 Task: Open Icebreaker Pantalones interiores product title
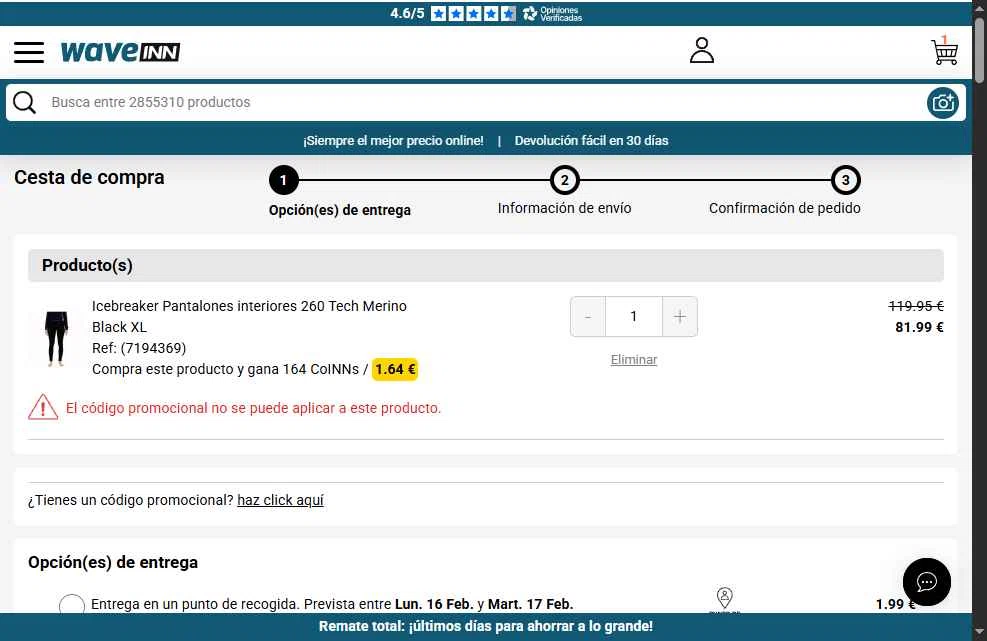coord(249,306)
